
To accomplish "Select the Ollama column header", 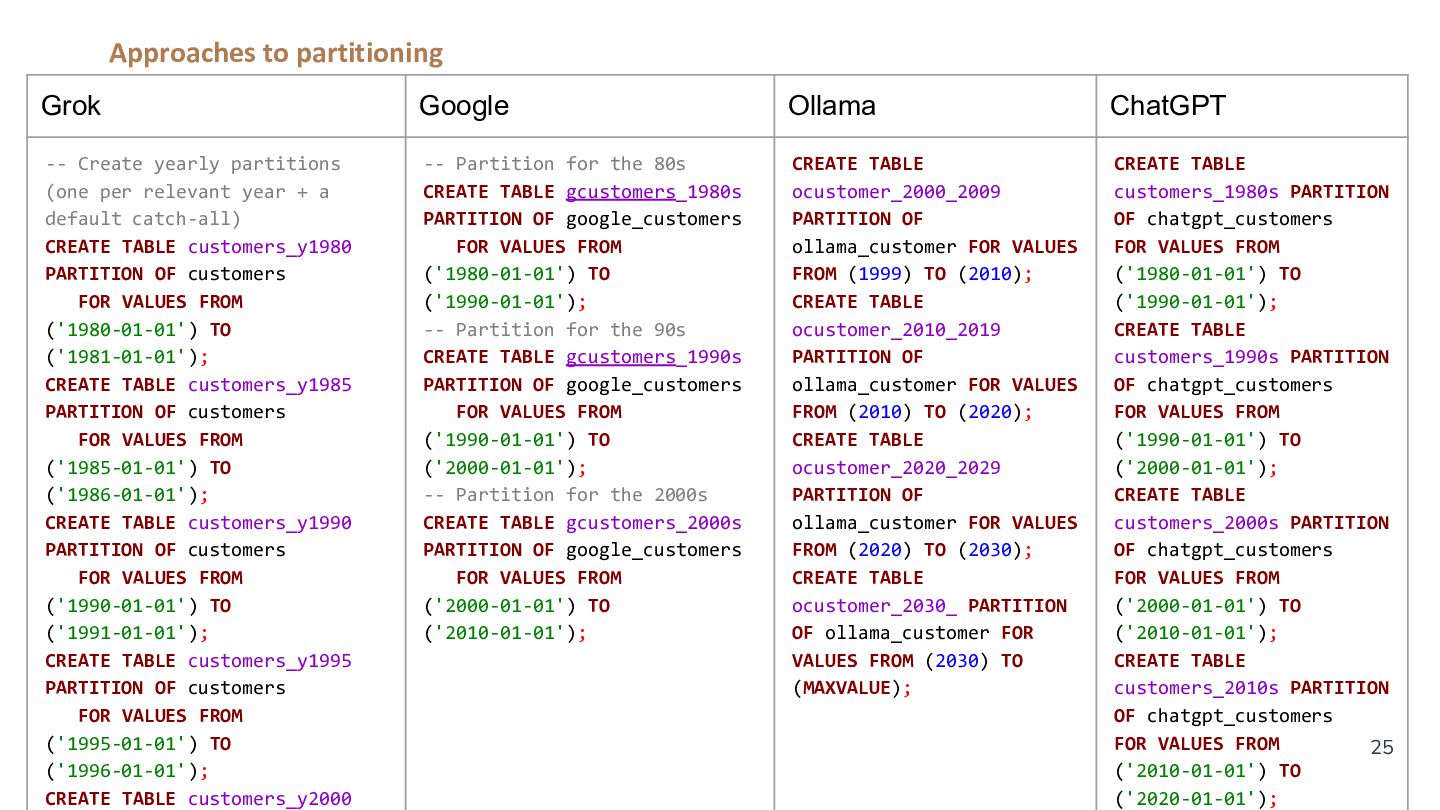I will tap(935, 106).
